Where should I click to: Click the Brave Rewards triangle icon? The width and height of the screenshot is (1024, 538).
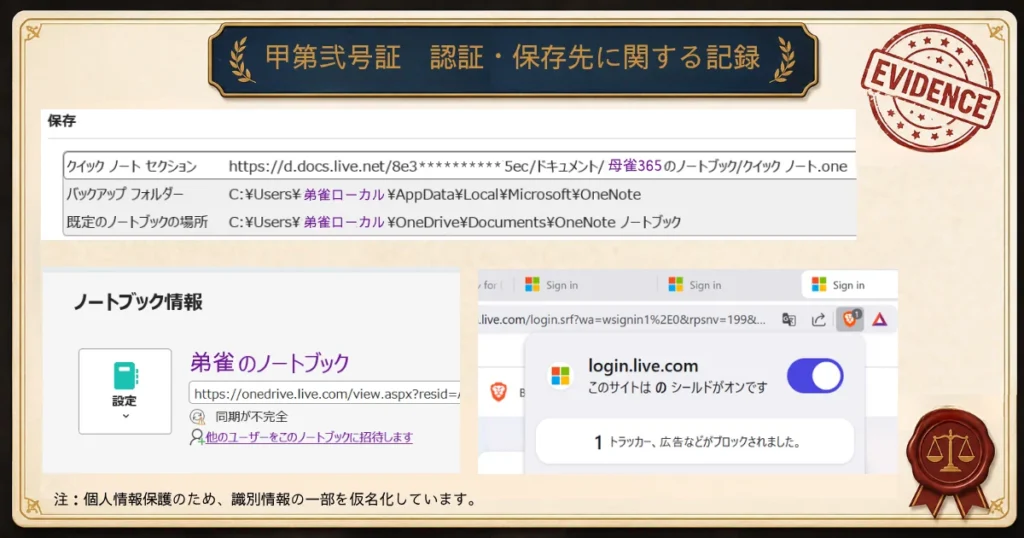(880, 319)
